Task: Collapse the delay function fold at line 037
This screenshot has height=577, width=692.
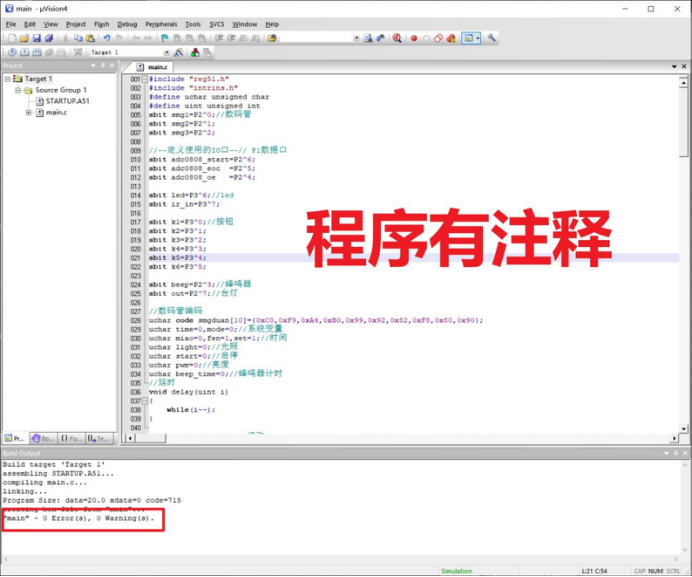Action: tap(144, 401)
